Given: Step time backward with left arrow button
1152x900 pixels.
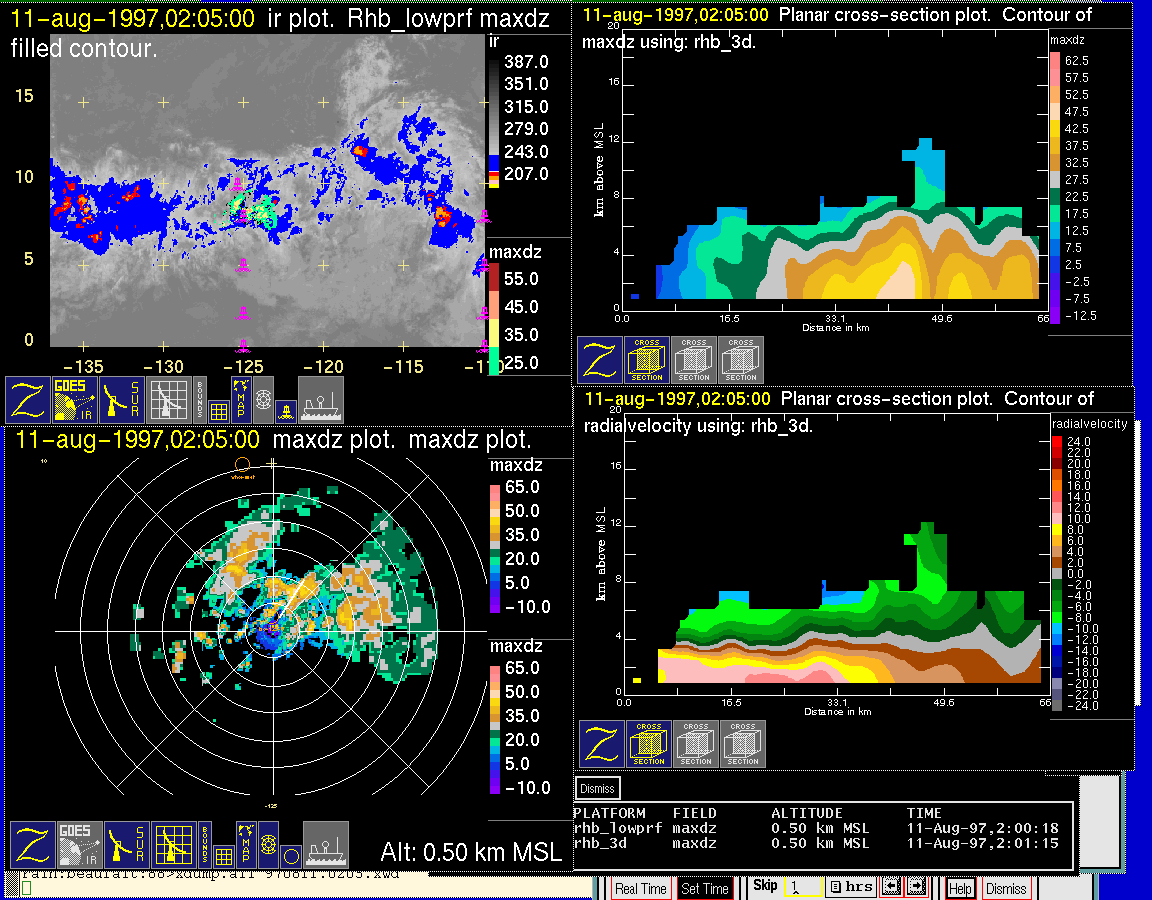Looking at the screenshot, I should (891, 887).
